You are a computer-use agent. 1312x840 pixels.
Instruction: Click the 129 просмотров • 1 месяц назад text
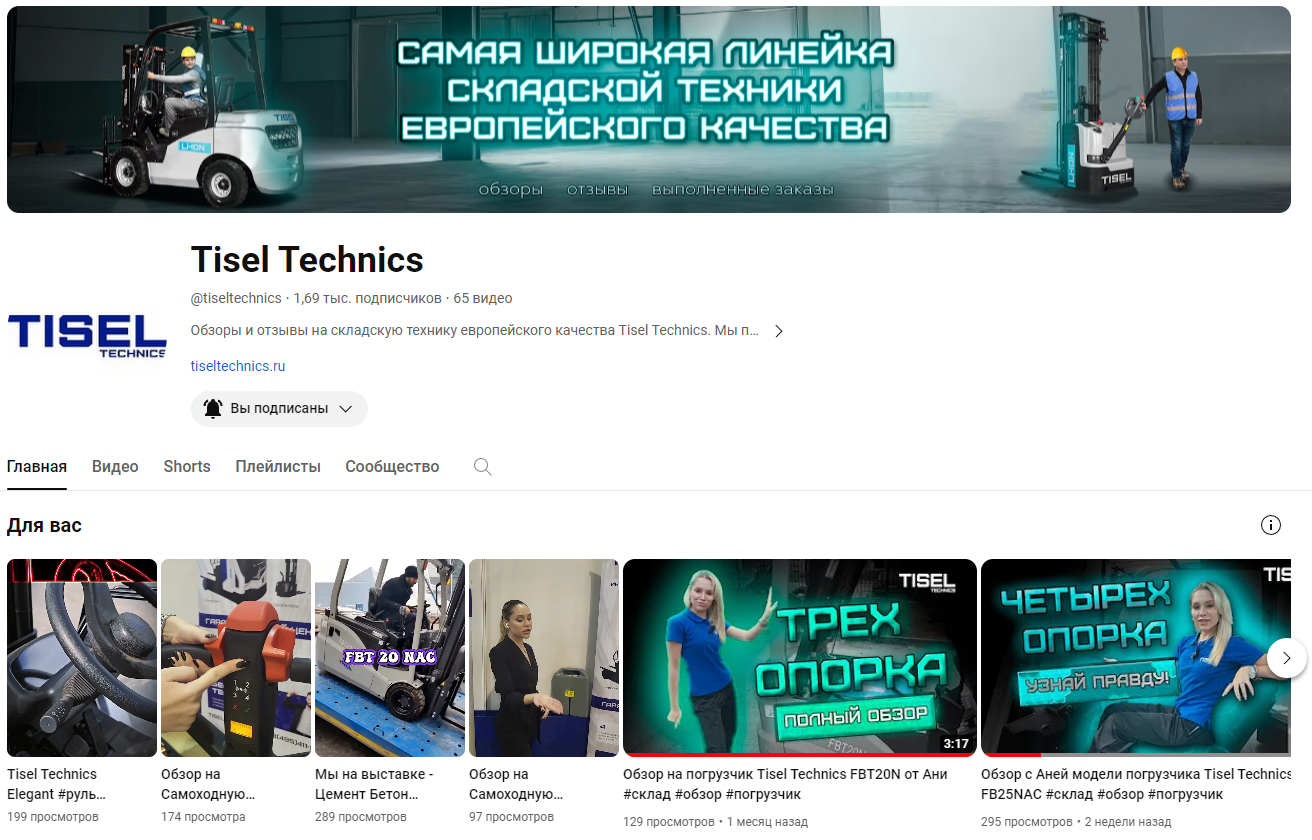(715, 822)
